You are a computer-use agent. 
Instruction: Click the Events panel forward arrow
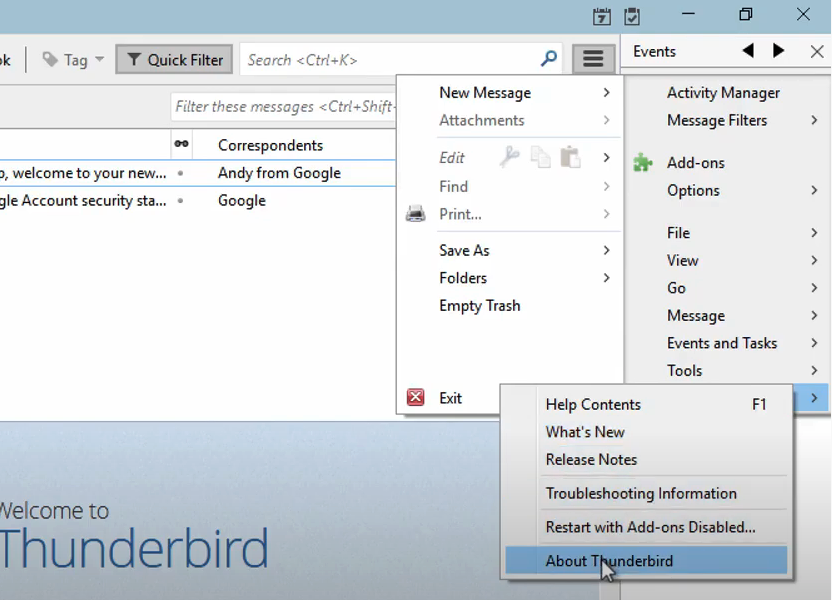click(x=779, y=51)
